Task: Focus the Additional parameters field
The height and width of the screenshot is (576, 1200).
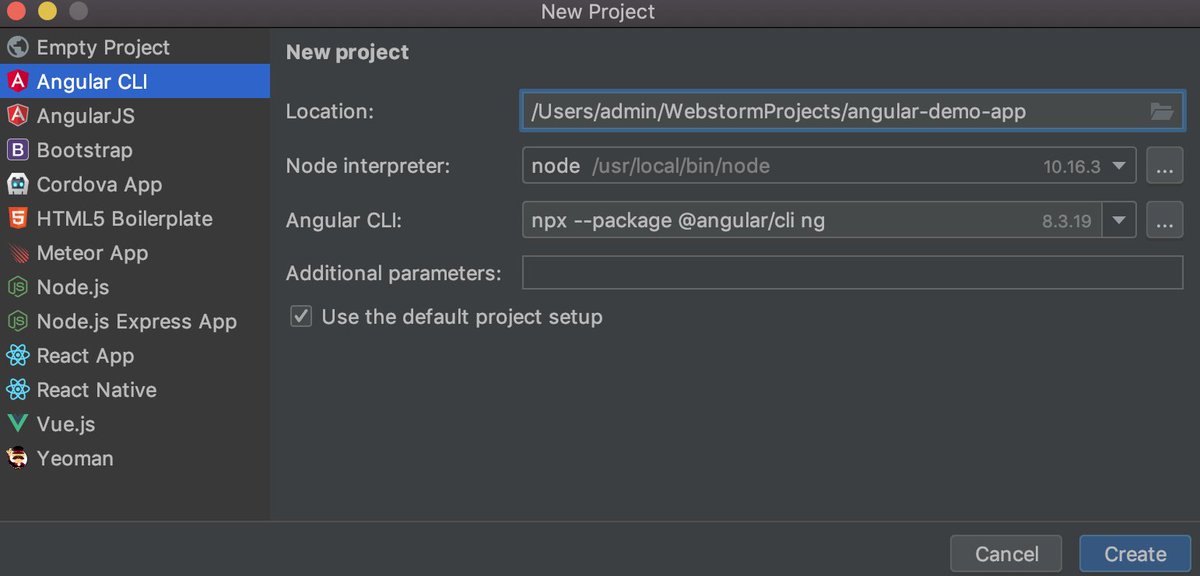Action: pyautogui.click(x=852, y=272)
